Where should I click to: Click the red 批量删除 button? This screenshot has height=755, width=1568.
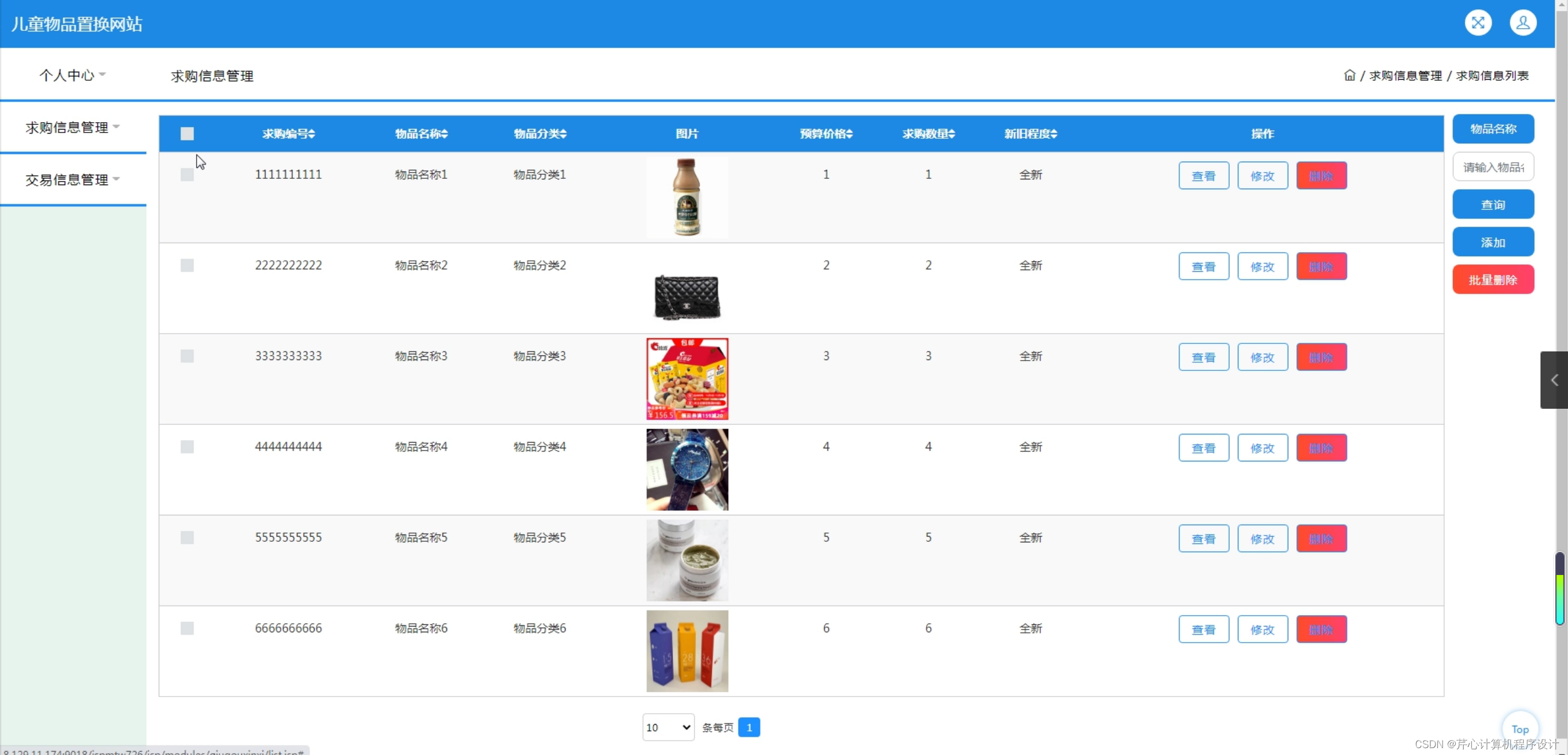coord(1492,280)
